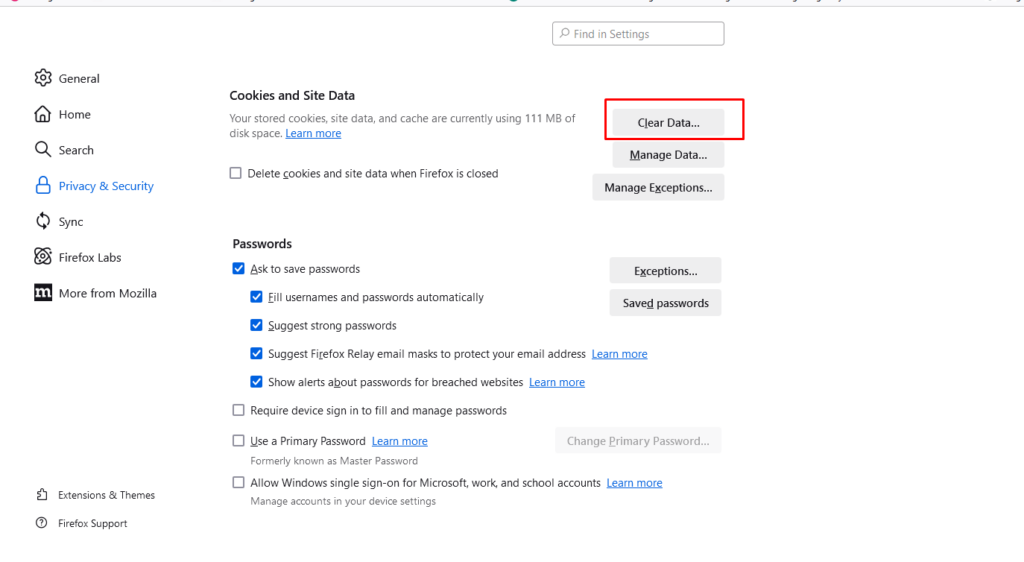Focus the Find in Settings search box

coord(638,33)
